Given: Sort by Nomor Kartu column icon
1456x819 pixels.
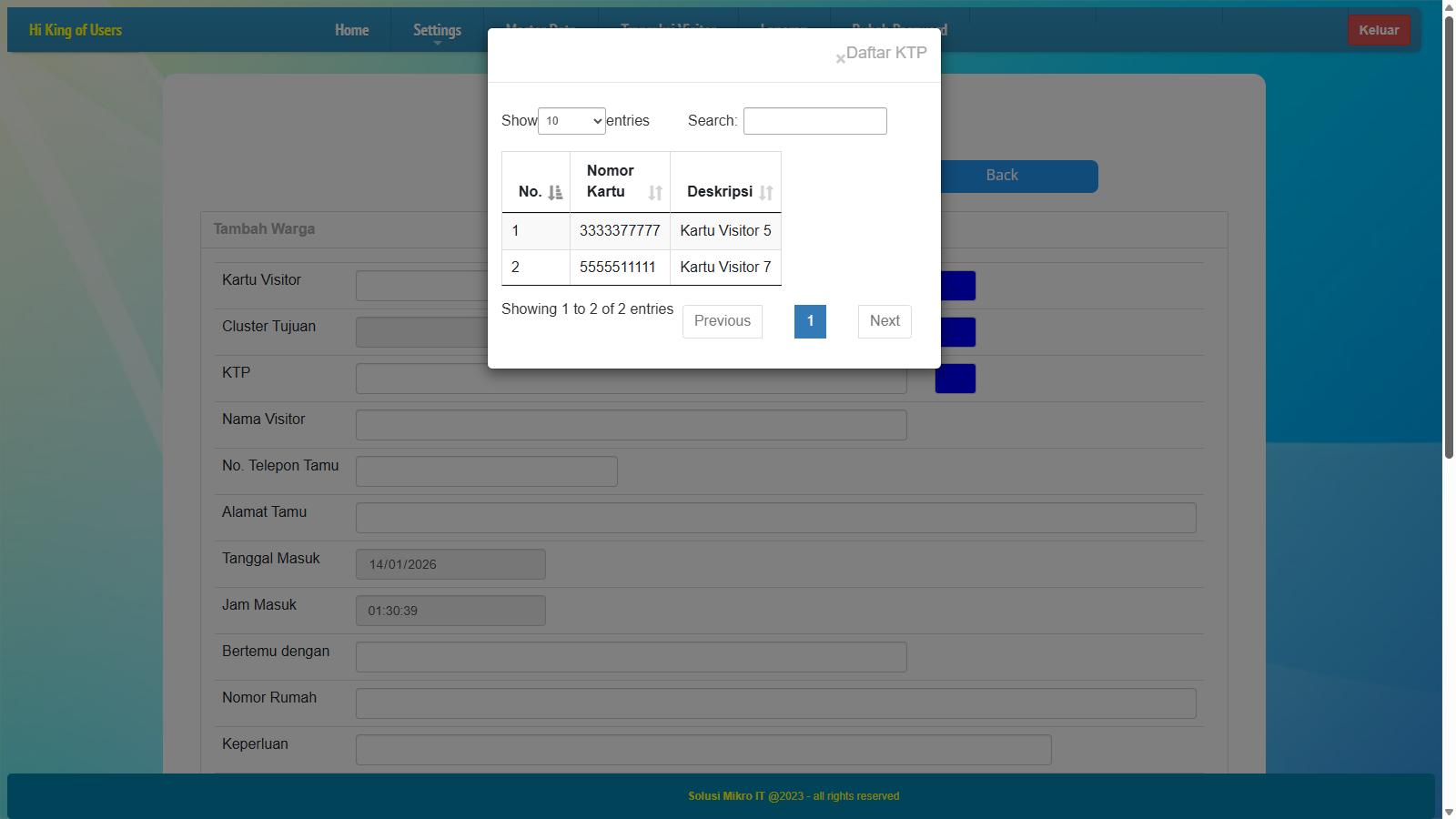Looking at the screenshot, I should (x=654, y=192).
